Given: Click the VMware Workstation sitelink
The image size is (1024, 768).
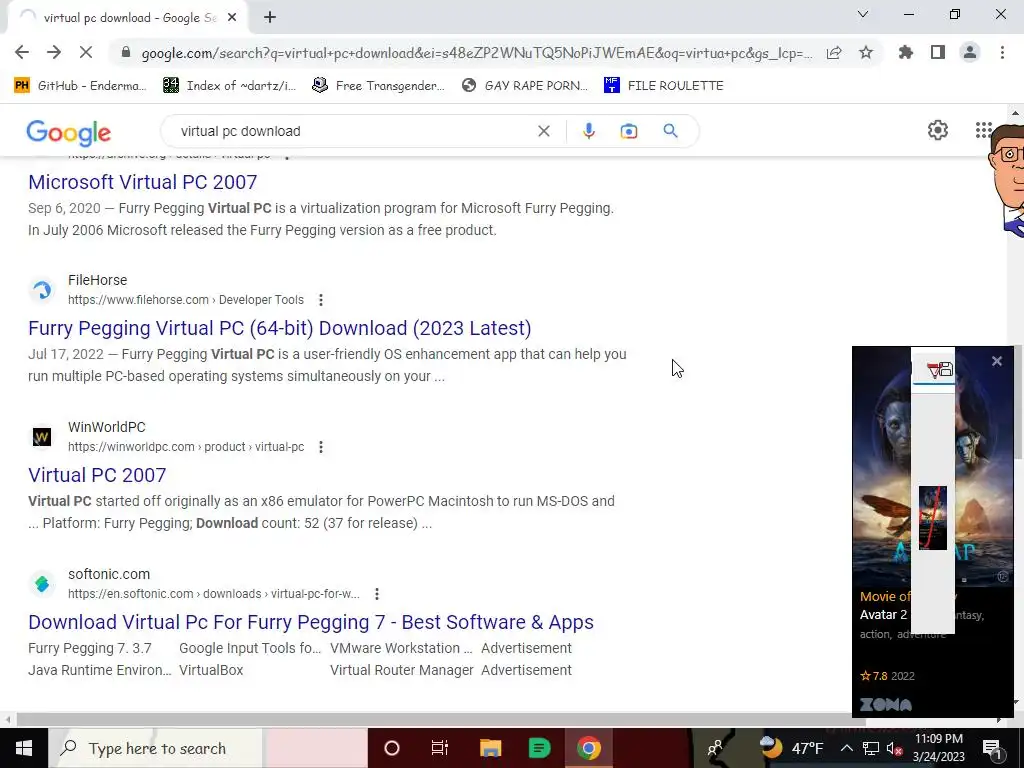Looking at the screenshot, I should (x=401, y=648).
